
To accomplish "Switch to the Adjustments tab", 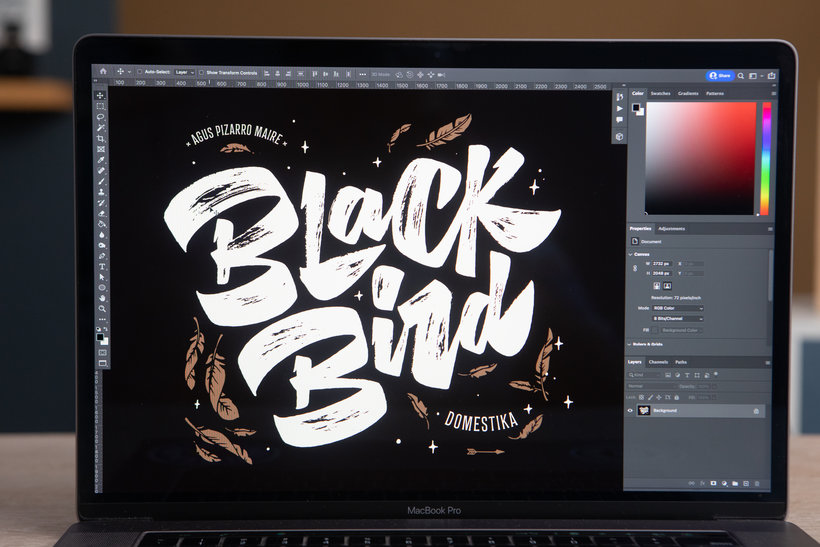I will coord(671,229).
